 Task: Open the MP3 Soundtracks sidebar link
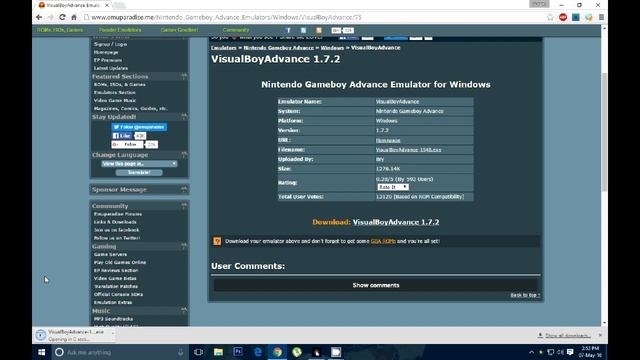coord(113,319)
